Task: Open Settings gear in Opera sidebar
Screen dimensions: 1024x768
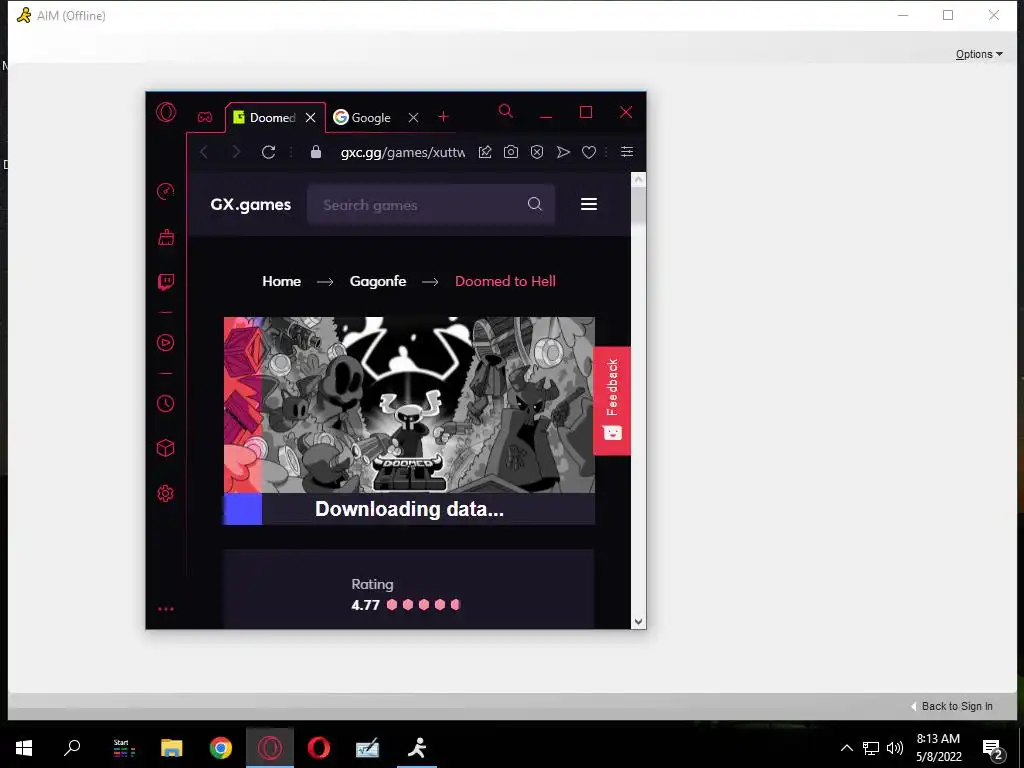Action: [166, 494]
